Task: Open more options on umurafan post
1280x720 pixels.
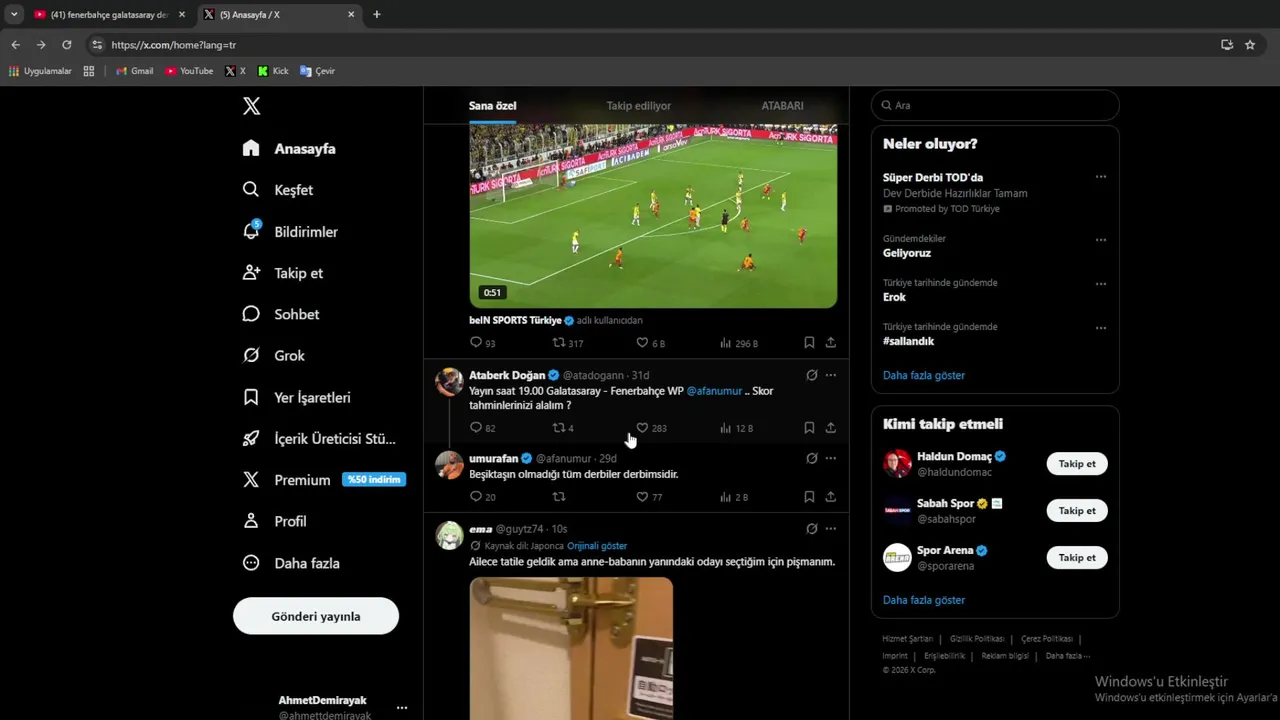Action: 830,458
